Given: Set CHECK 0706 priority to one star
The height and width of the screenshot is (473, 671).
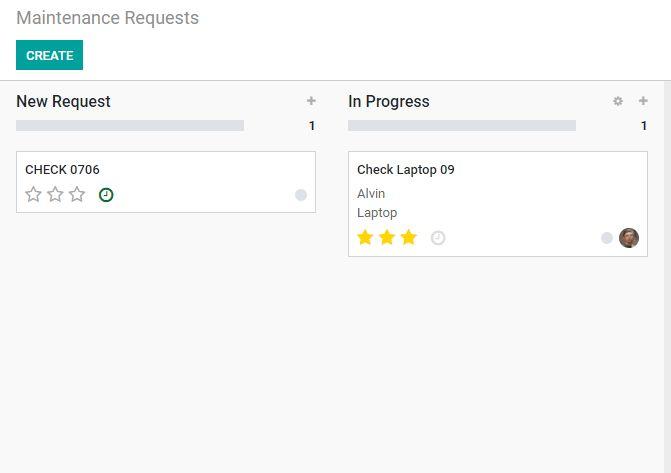Looking at the screenshot, I should click(33, 195).
